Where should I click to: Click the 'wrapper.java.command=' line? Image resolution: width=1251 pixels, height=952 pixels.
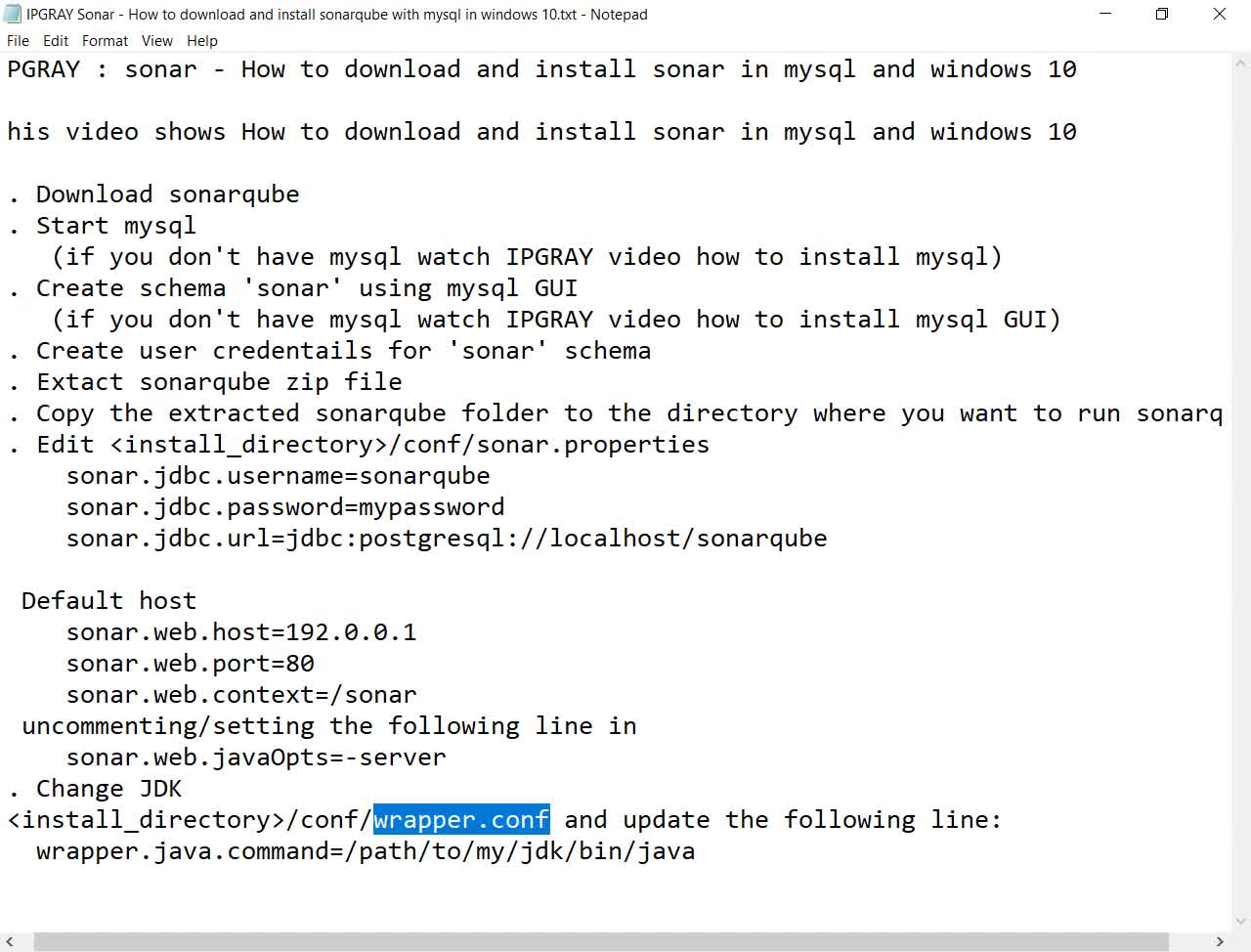pos(366,851)
